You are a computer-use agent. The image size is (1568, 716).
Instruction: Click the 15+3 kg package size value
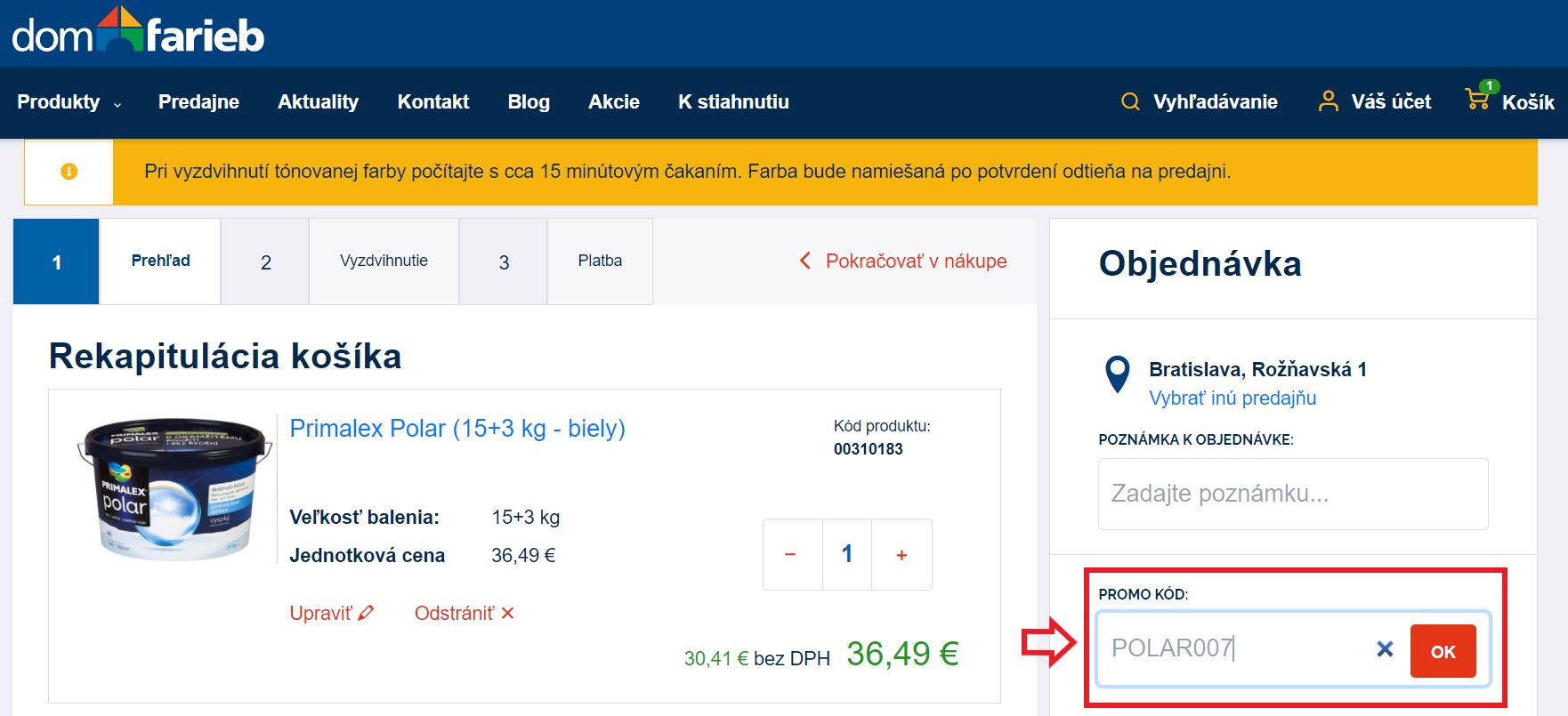tap(526, 517)
